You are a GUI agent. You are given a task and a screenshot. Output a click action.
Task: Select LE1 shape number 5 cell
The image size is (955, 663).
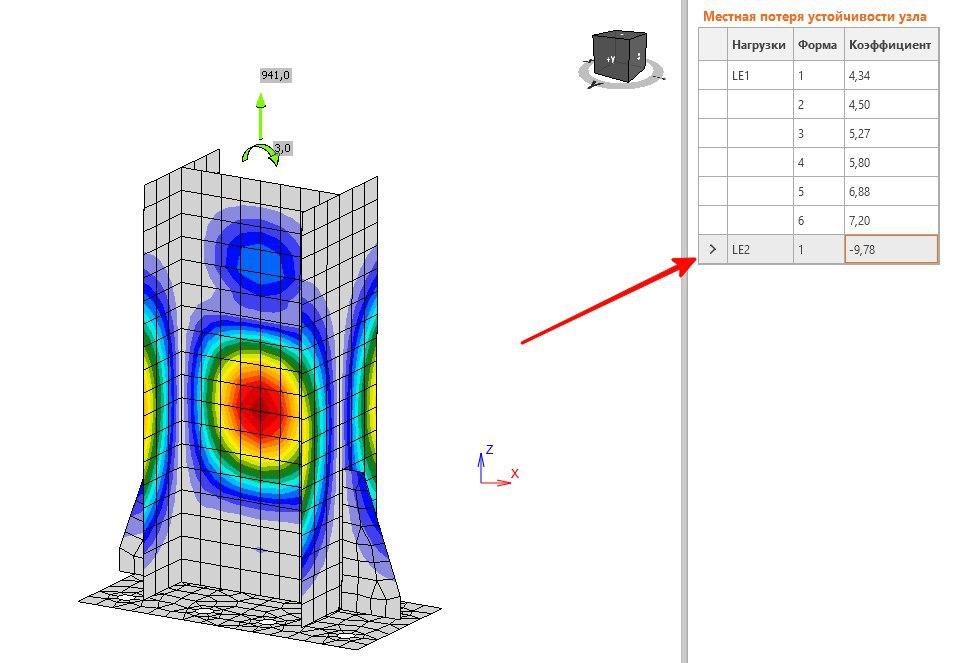pyautogui.click(x=819, y=192)
